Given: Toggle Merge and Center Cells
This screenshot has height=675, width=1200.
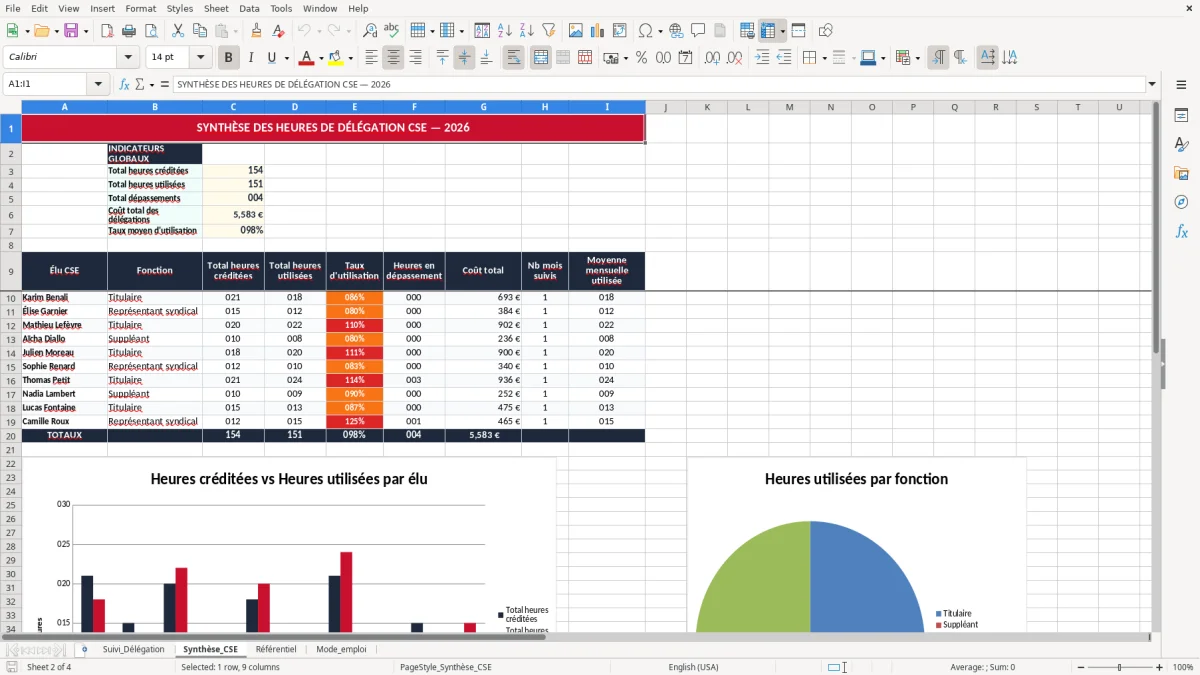Looking at the screenshot, I should [x=540, y=58].
